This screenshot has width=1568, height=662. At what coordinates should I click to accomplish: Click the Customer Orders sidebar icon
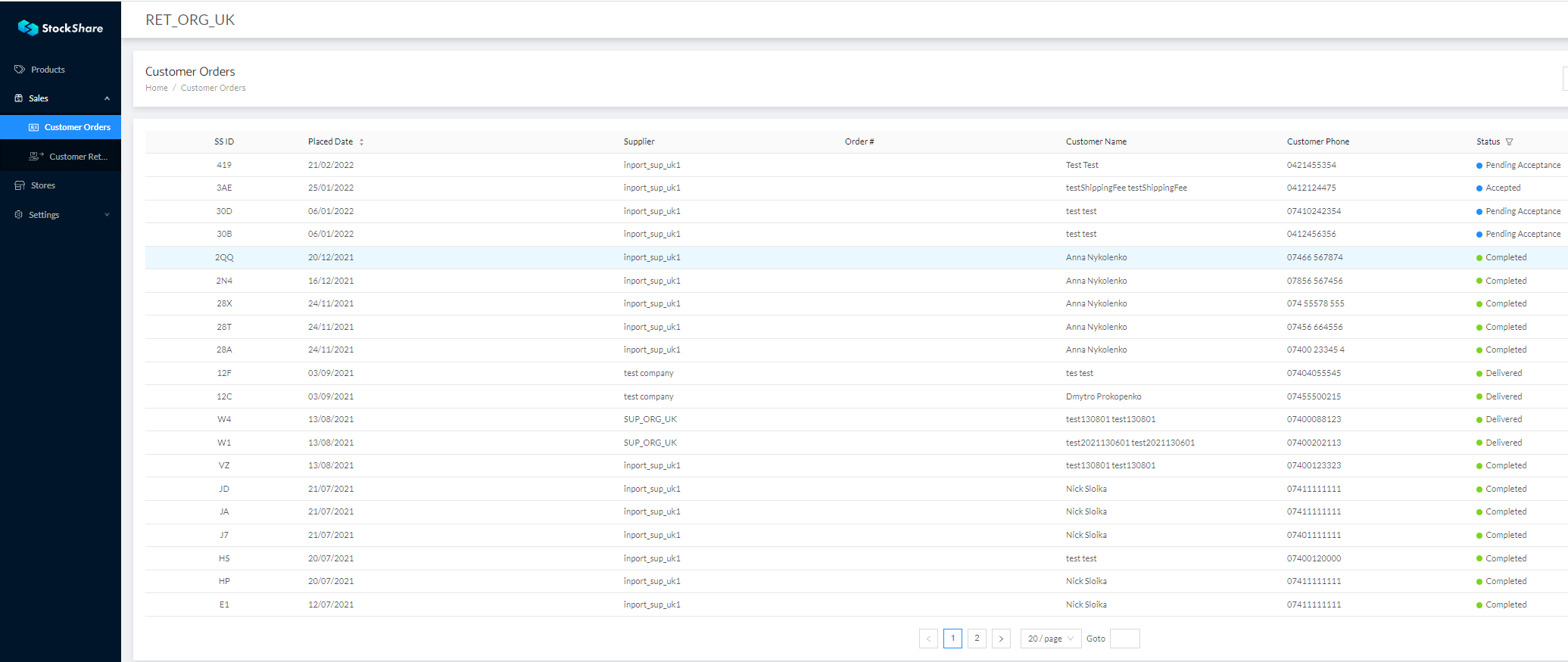[x=33, y=127]
